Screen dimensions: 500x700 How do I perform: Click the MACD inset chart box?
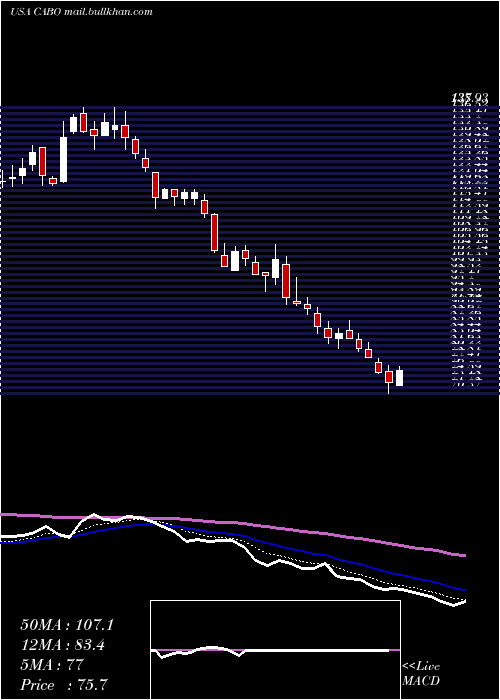pos(275,650)
